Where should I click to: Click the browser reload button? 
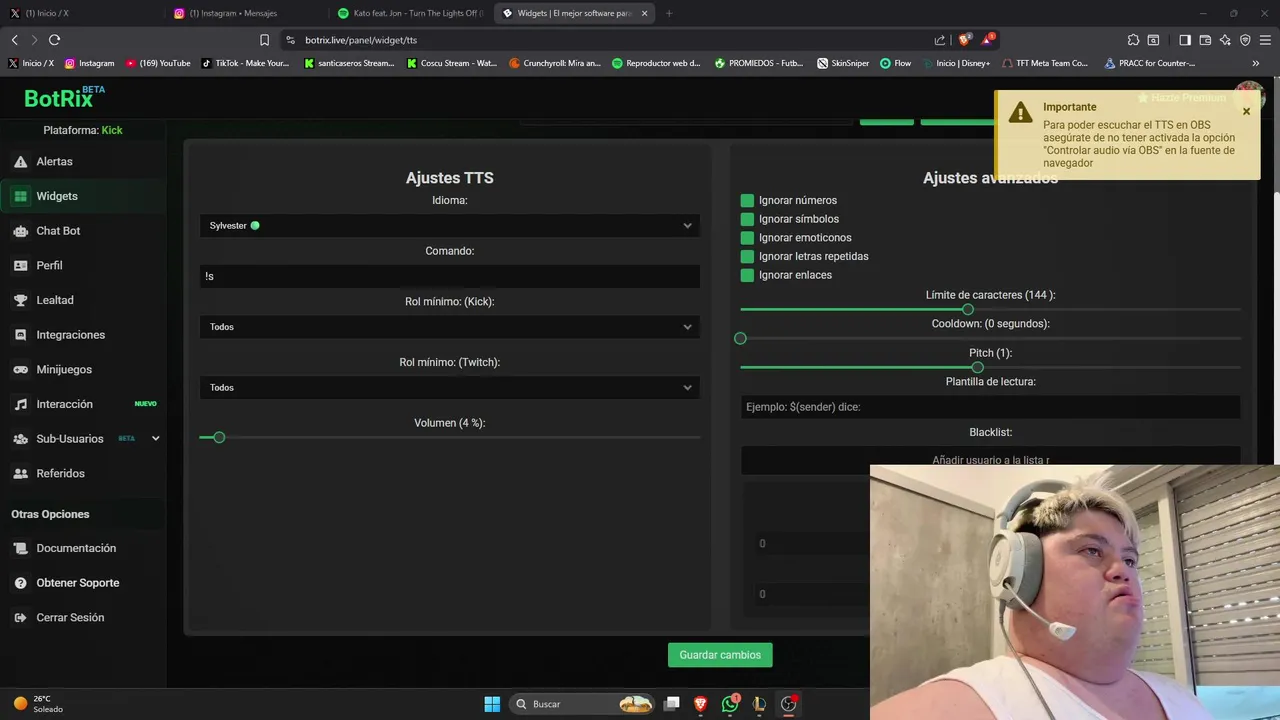(x=54, y=40)
